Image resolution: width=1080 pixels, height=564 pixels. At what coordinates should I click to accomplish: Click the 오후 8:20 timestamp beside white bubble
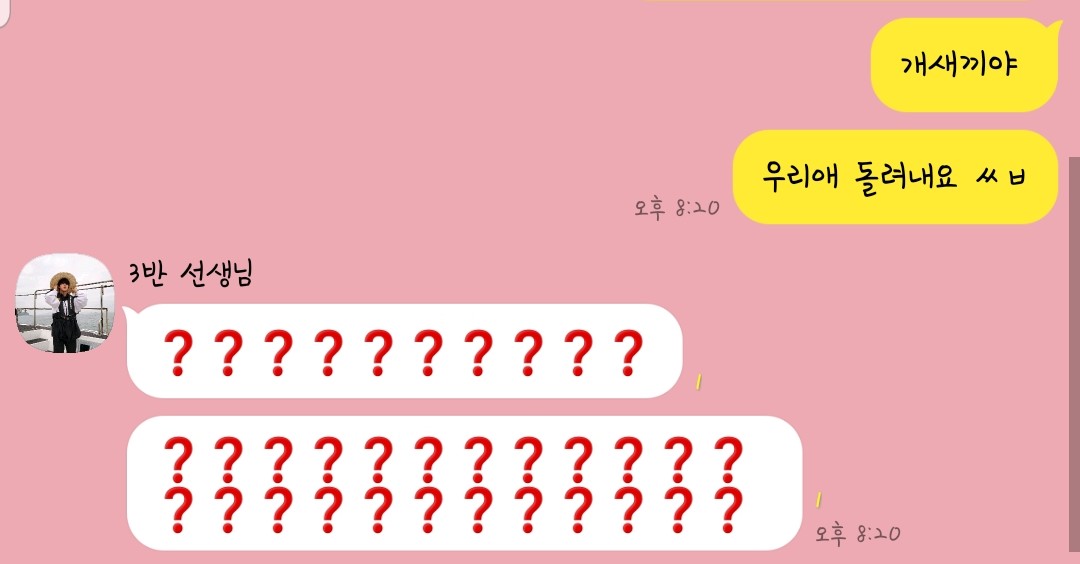[x=858, y=533]
